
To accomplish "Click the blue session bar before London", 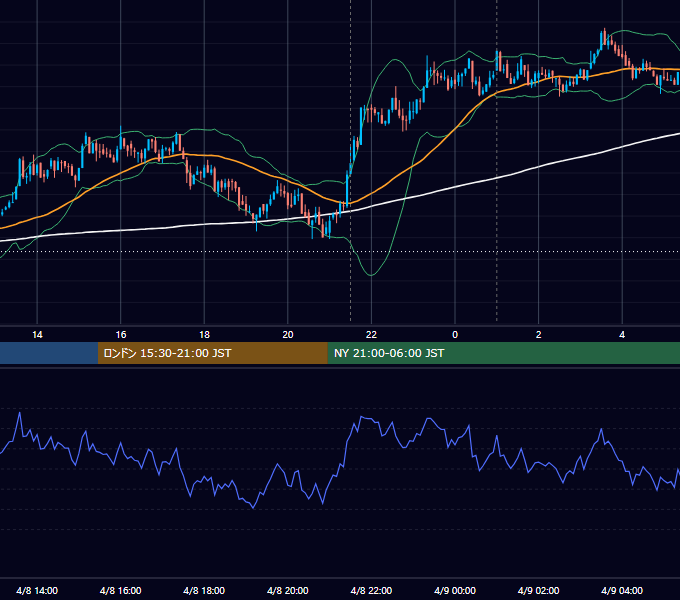I will (49, 353).
